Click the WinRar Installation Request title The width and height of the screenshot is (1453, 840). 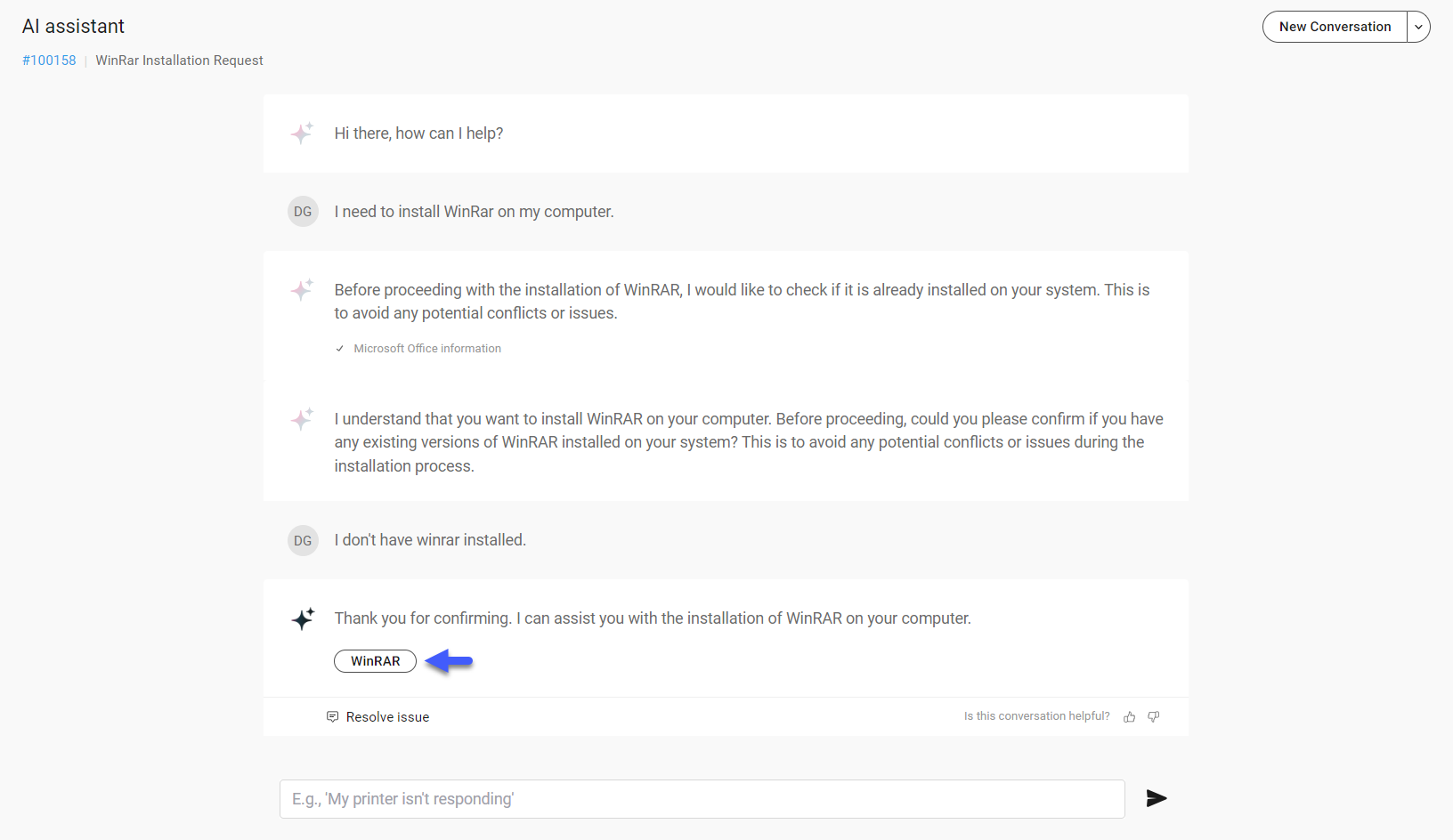(x=179, y=61)
